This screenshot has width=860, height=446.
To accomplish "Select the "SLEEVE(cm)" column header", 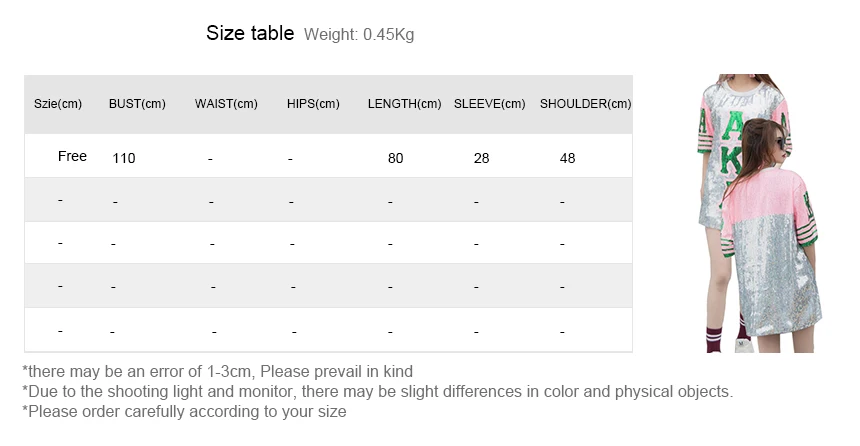I will [490, 104].
